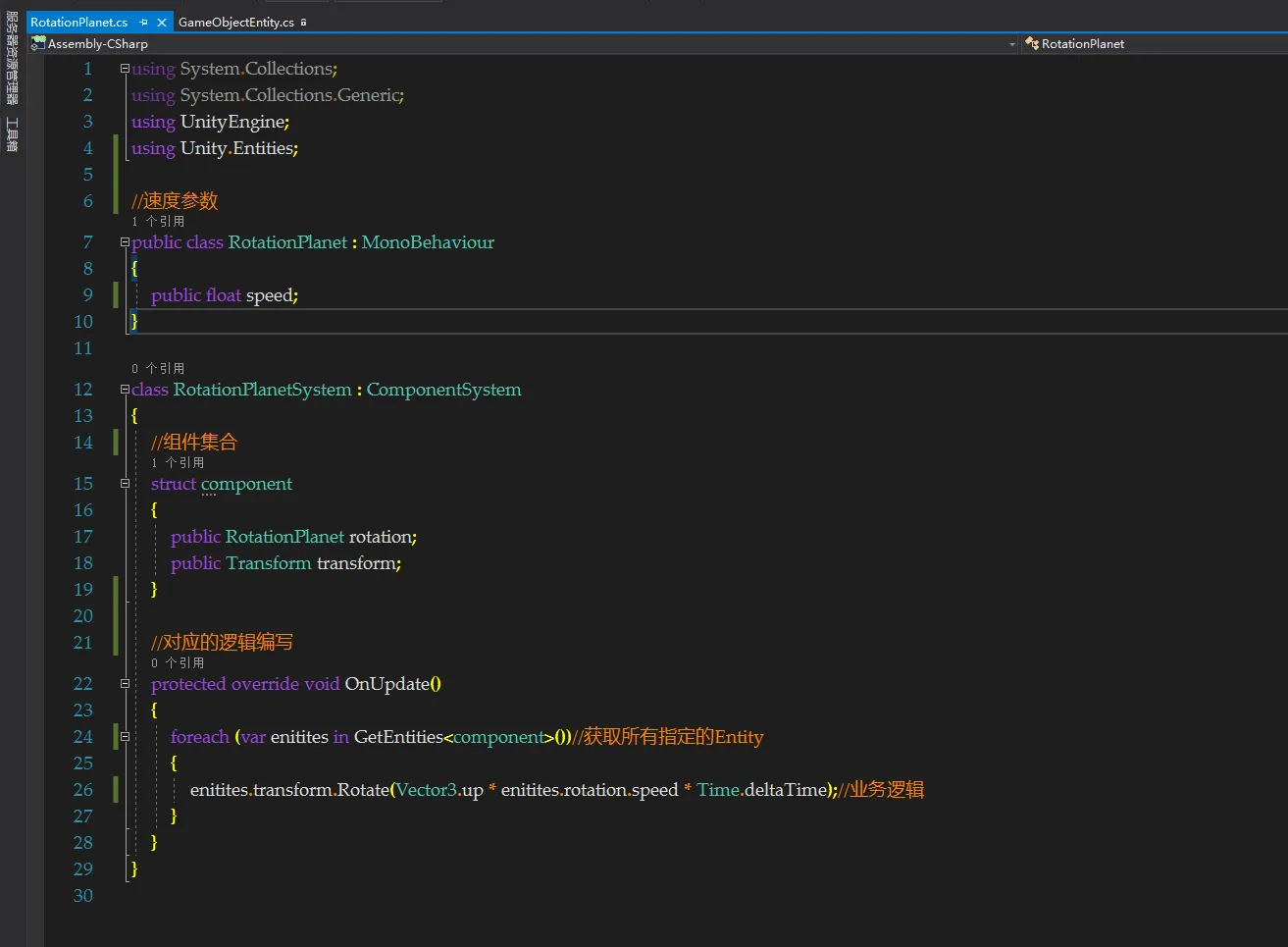The height and width of the screenshot is (947, 1288).
Task: Show references above RotationPlanetSystem class (0 个引用)
Action: (158, 369)
